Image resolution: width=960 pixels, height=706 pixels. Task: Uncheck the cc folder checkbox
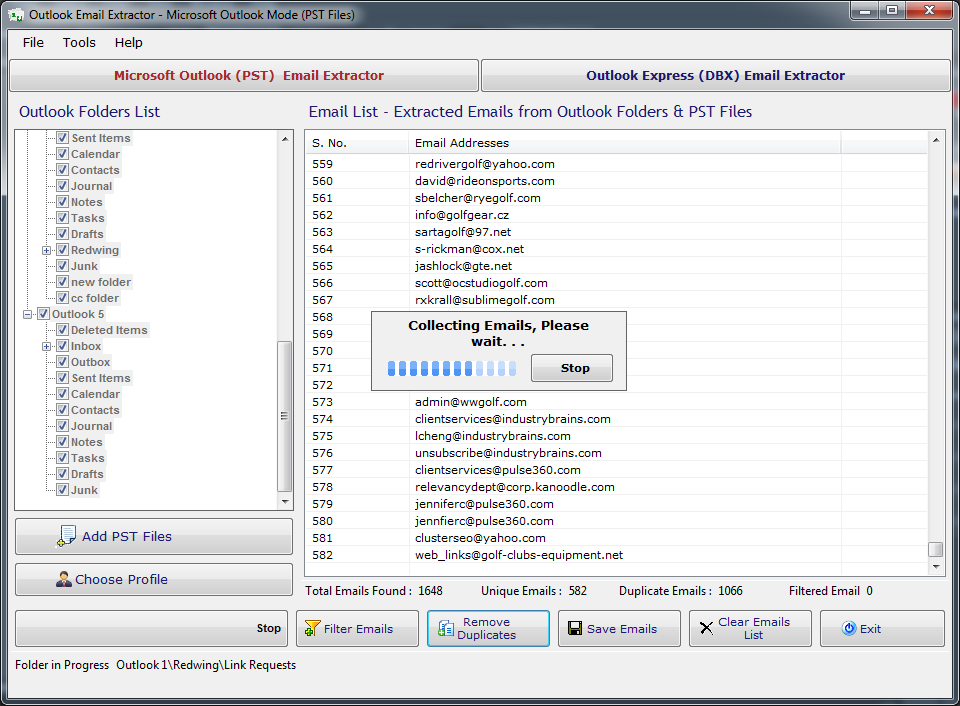(62, 298)
